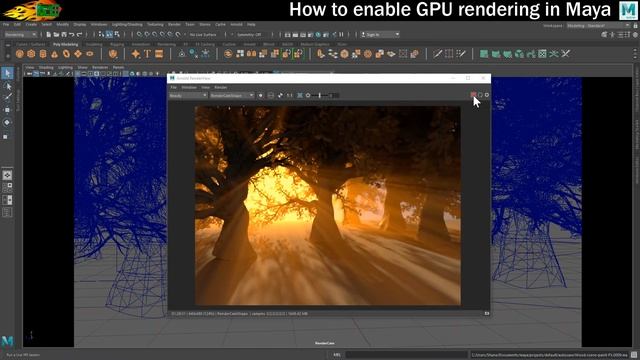Stop the render with red RenderView button

click(x=473, y=95)
